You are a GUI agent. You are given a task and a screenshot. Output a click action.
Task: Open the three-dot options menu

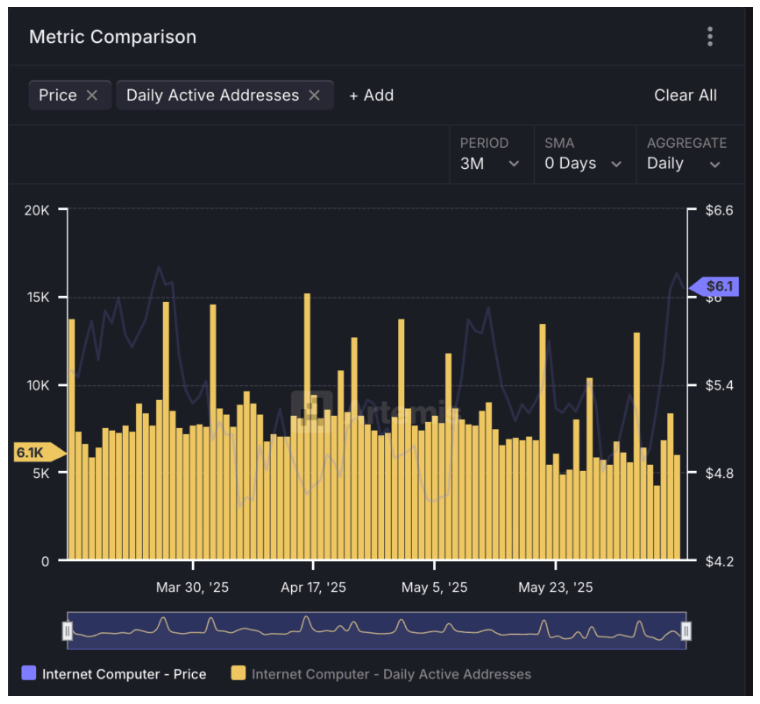coord(710,37)
